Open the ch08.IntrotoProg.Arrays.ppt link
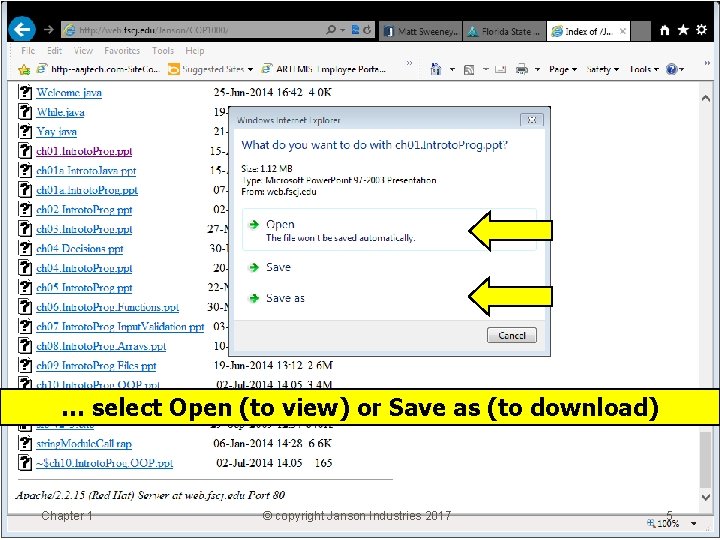The height and width of the screenshot is (540, 720). [x=101, y=346]
